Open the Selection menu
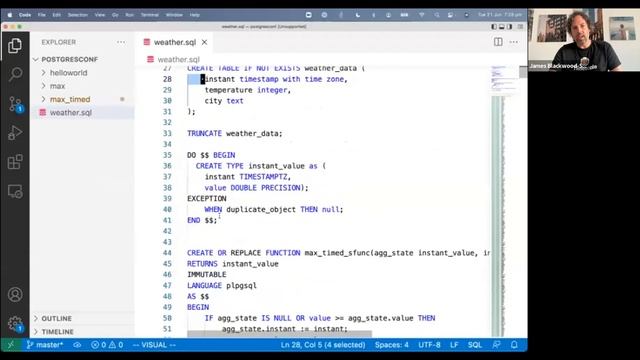The width and height of the screenshot is (640, 360). (78, 15)
